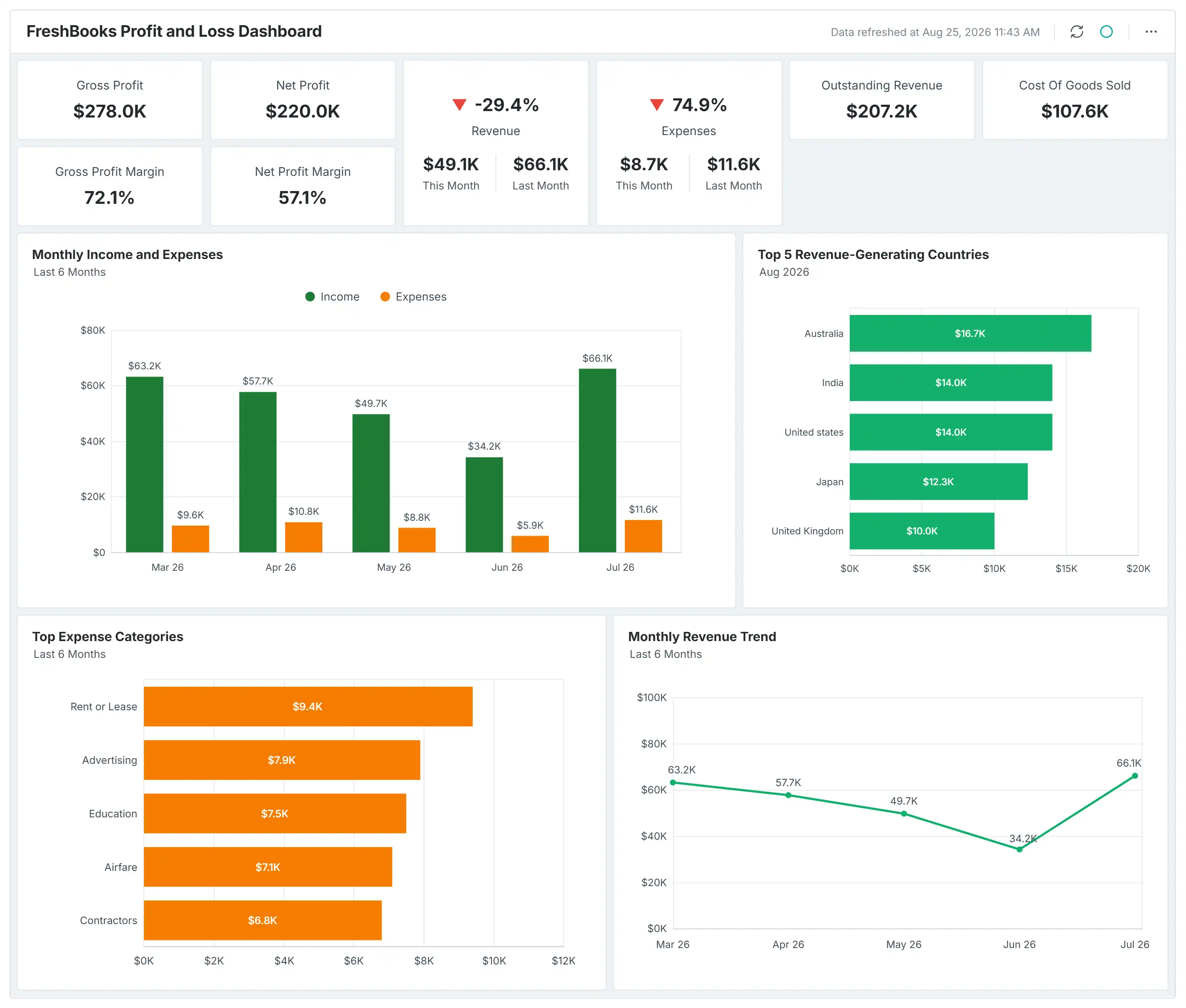The height and width of the screenshot is (1008, 1186).
Task: Click the India $14.0K bar
Action: pos(951,383)
